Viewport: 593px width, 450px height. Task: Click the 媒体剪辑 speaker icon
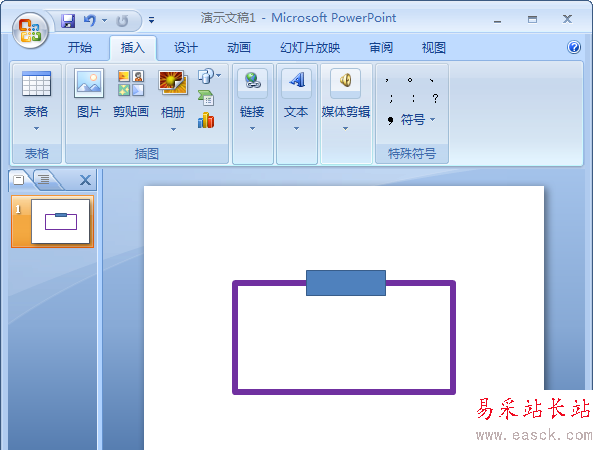[x=345, y=81]
